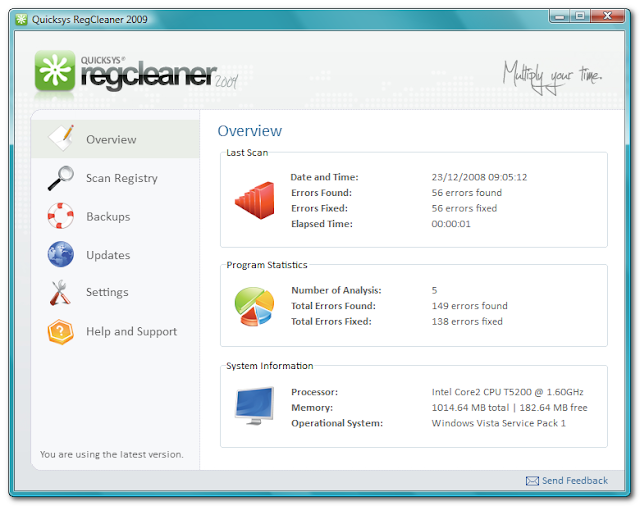Screen dimensions: 640x506
Task: Open Help and Support
Action: 115,331
